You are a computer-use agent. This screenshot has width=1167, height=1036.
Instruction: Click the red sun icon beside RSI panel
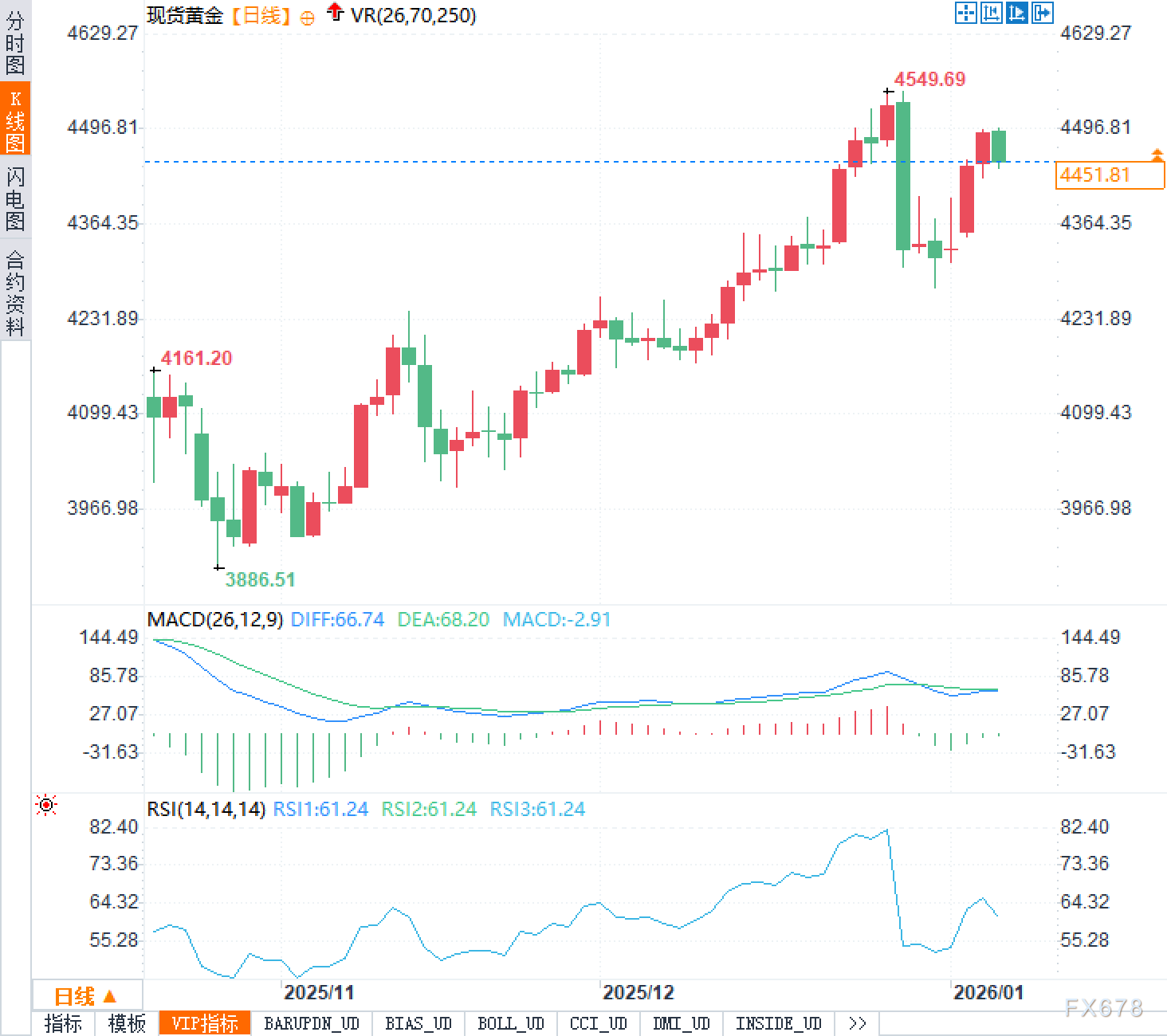tap(46, 806)
